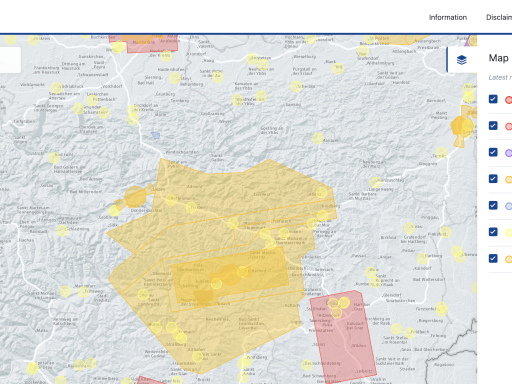Click the purple legend circle swatch
This screenshot has height=384, width=512.
(x=509, y=153)
